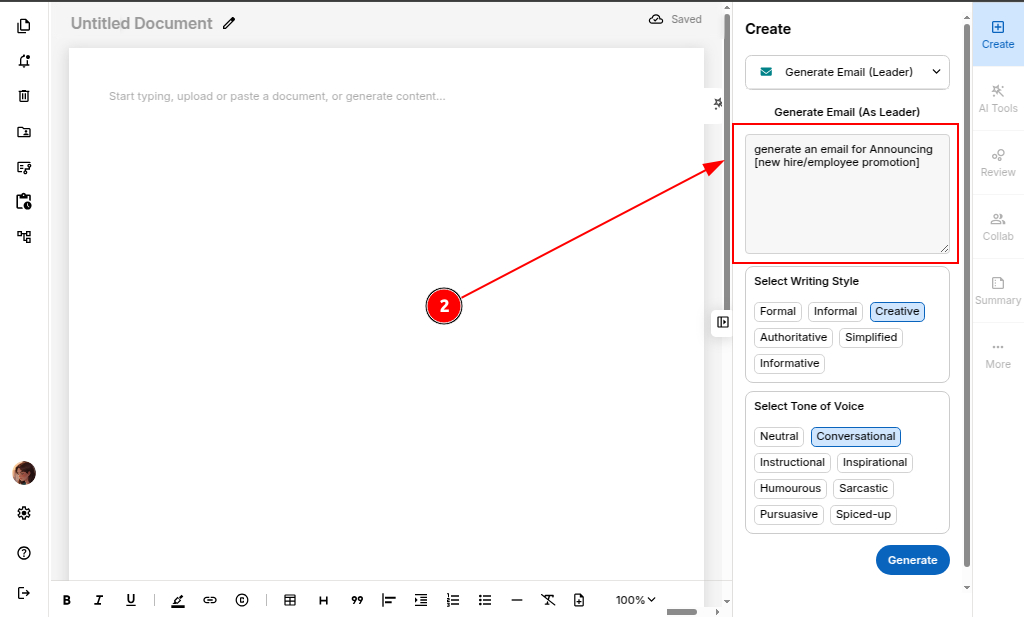Toggle bold formatting in bottom toolbar
The height and width of the screenshot is (617, 1024).
[x=67, y=600]
